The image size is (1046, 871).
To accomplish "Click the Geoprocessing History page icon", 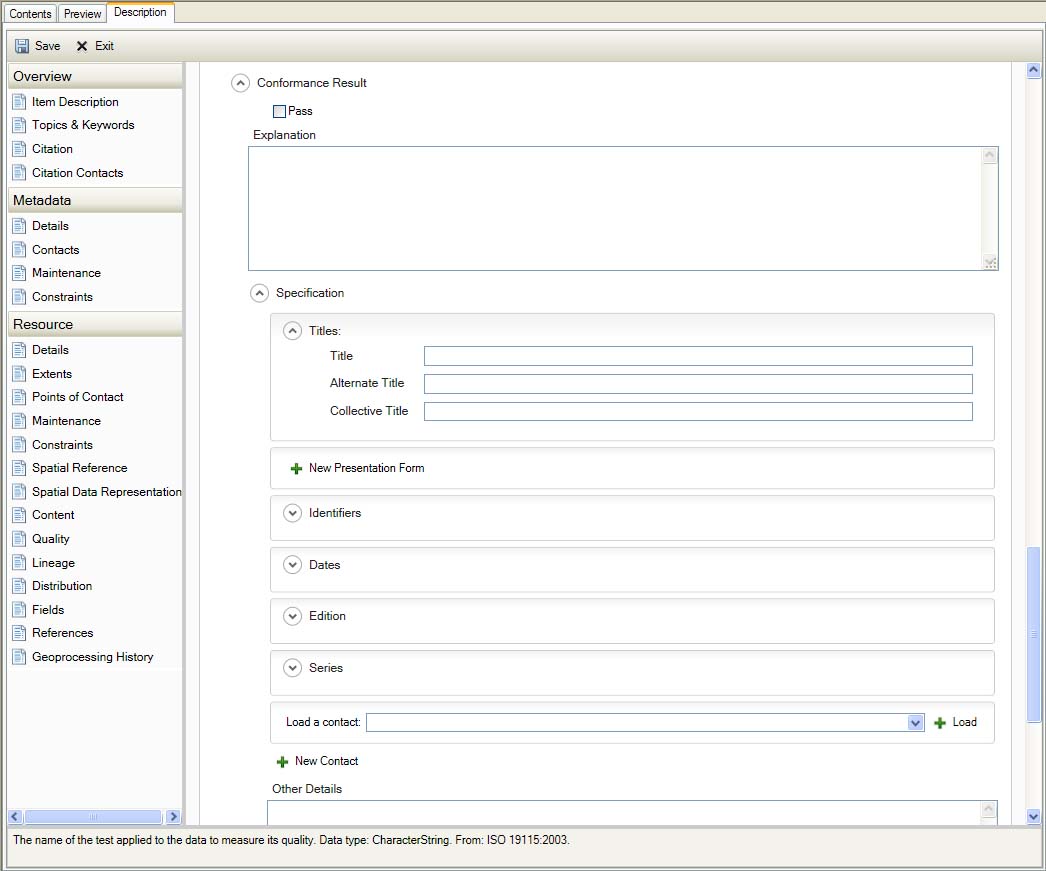I will [19, 657].
